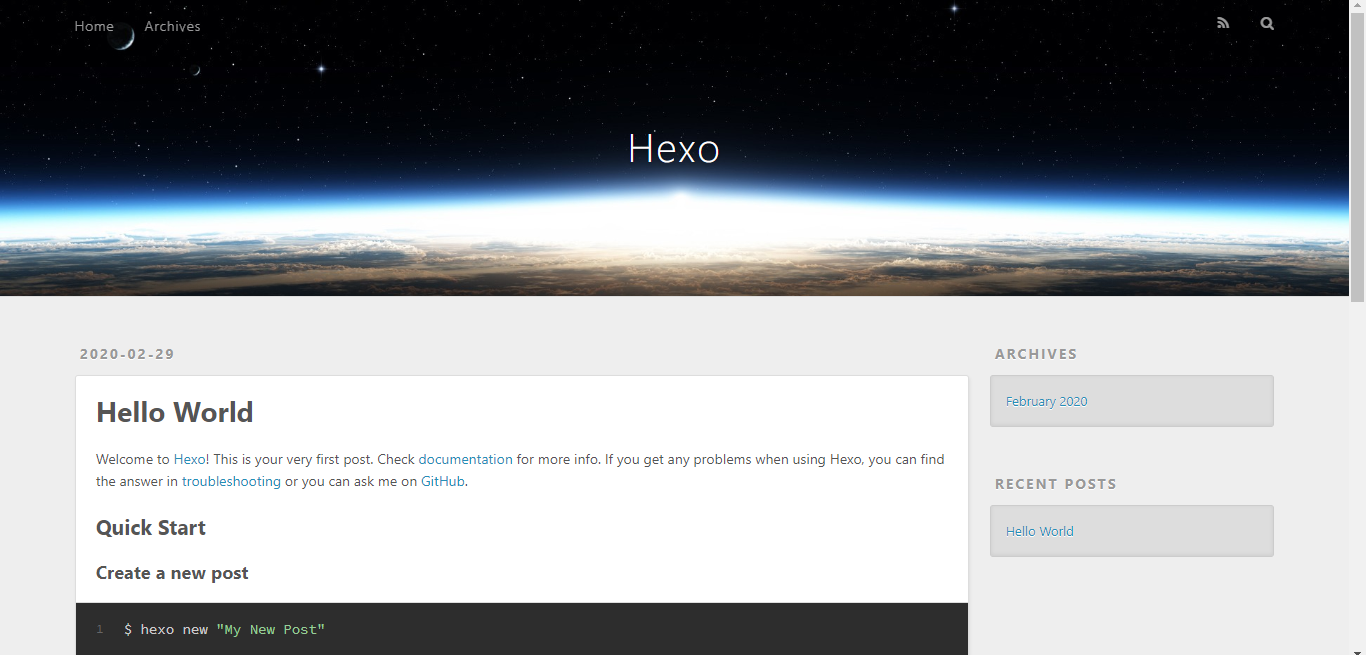
Task: Visit the troubleshooting link
Action: tap(231, 481)
